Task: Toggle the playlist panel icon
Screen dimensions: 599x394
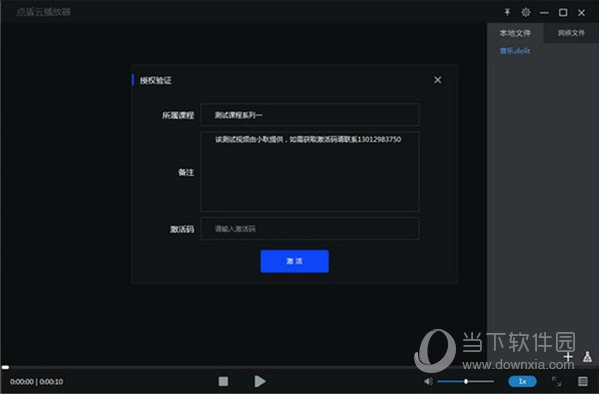Action: pyautogui.click(x=583, y=381)
